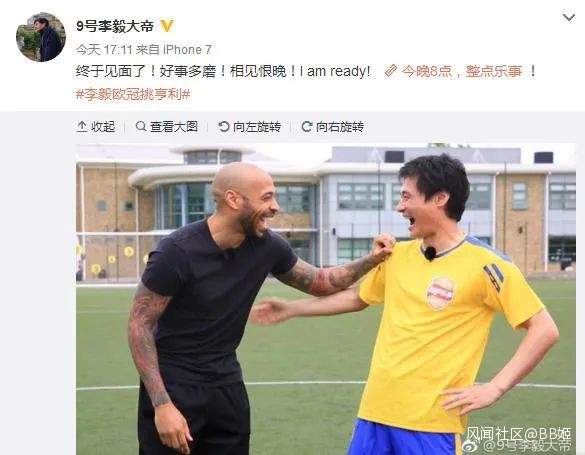Open the 今晚8点，整点乐事 link
The image size is (585, 455).
461,71
